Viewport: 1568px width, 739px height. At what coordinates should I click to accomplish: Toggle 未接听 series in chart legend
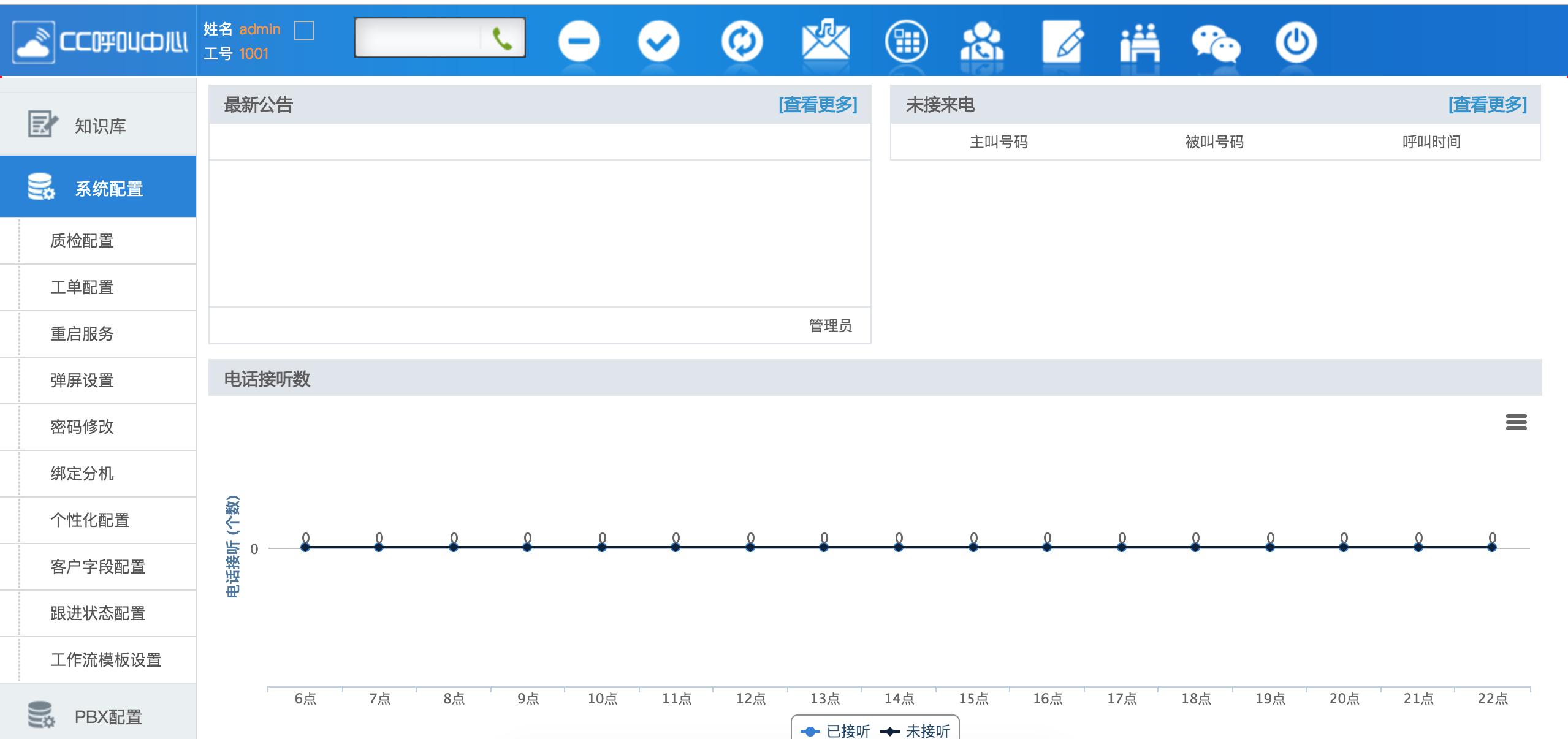pyautogui.click(x=916, y=731)
